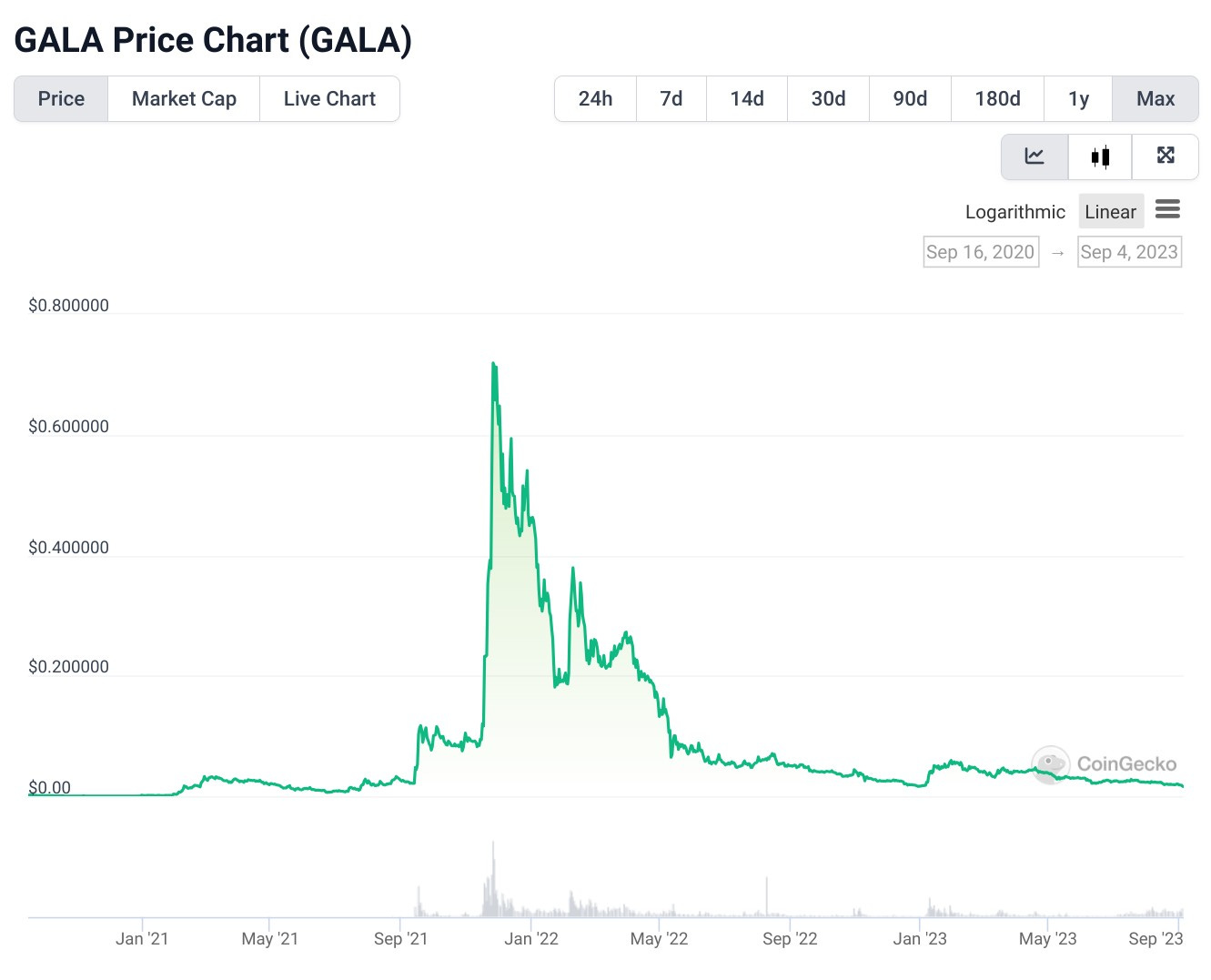Switch to the candlestick chart icon
This screenshot has height=980, width=1211.
[1100, 156]
